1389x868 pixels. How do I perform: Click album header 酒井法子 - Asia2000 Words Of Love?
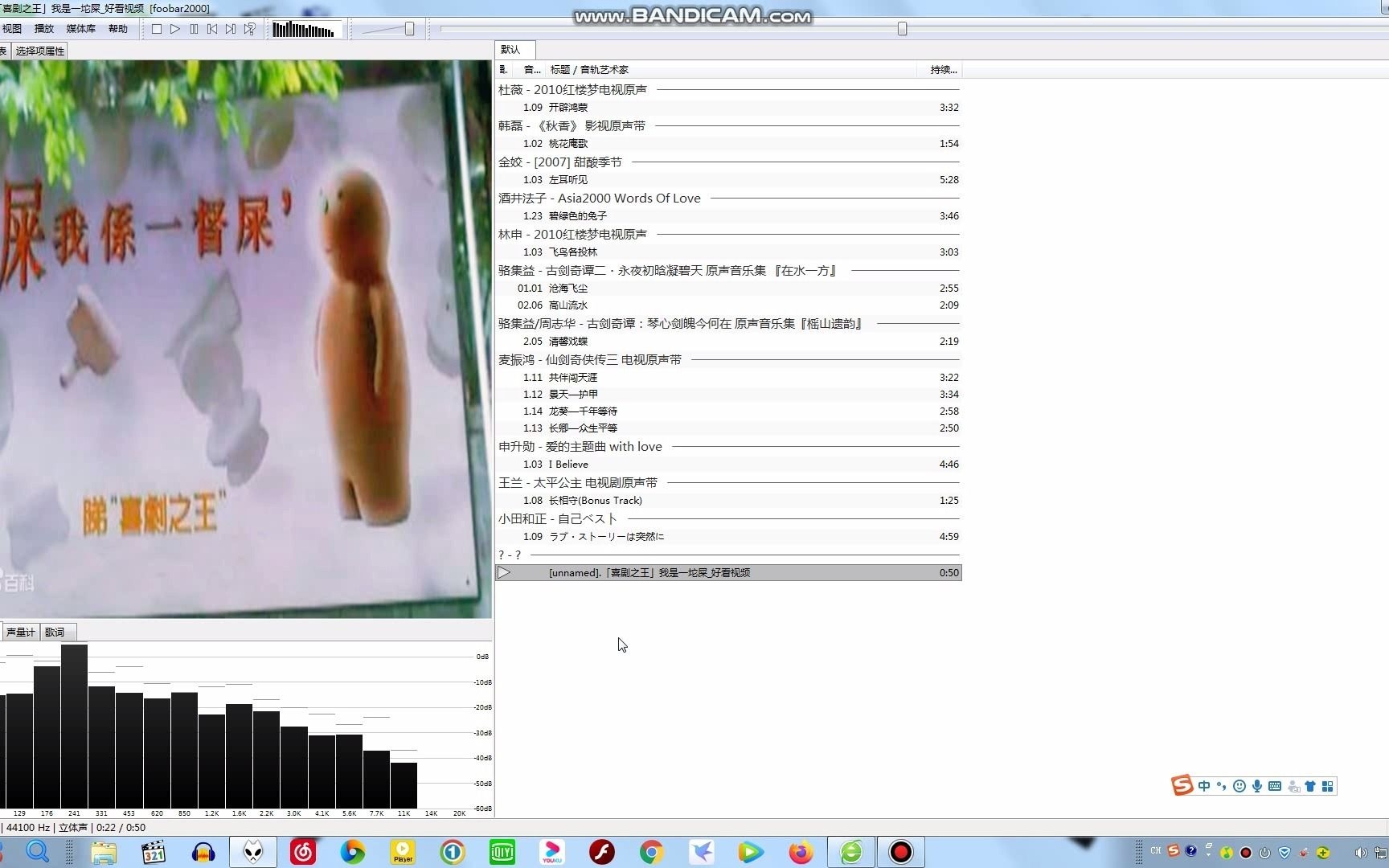[600, 199]
